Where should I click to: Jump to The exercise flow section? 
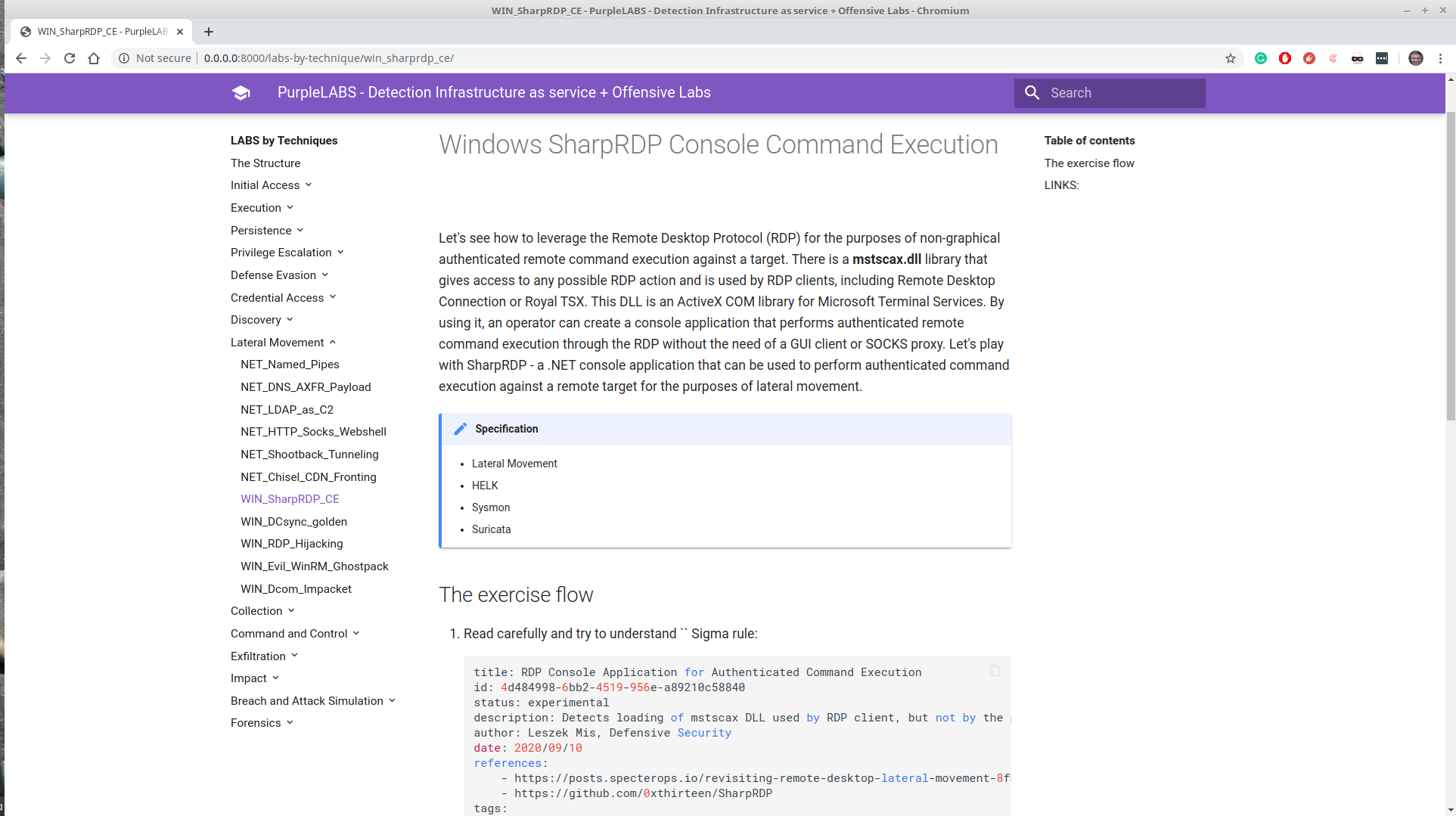[1089, 163]
